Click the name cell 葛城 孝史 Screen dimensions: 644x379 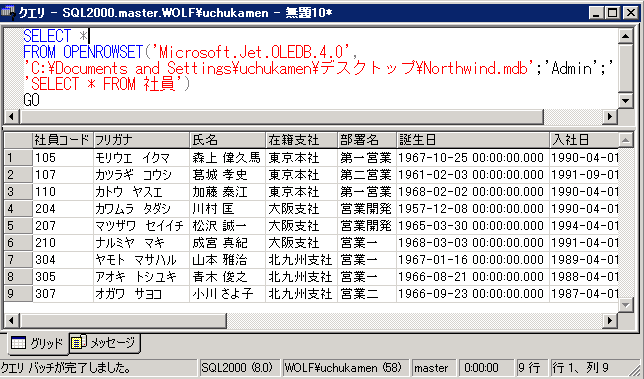(228, 175)
